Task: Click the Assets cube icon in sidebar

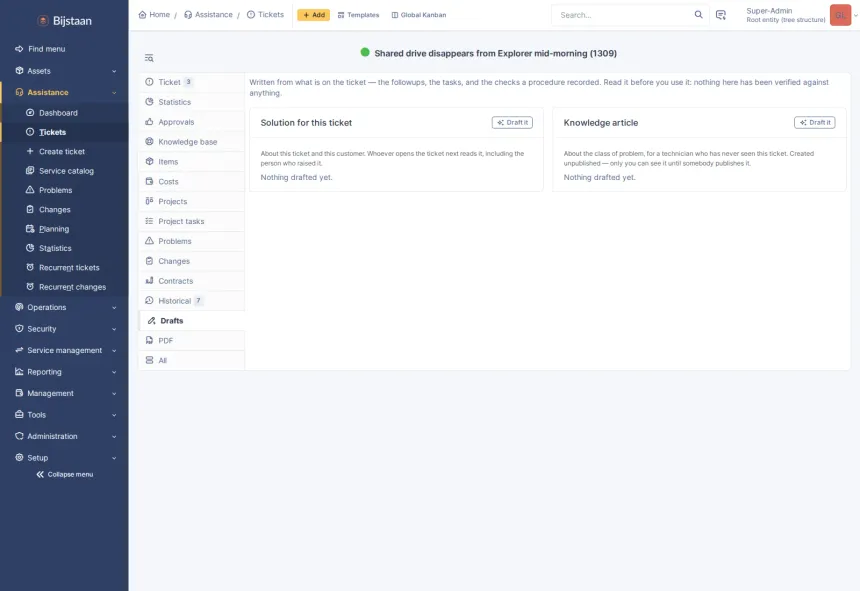Action: [x=19, y=71]
